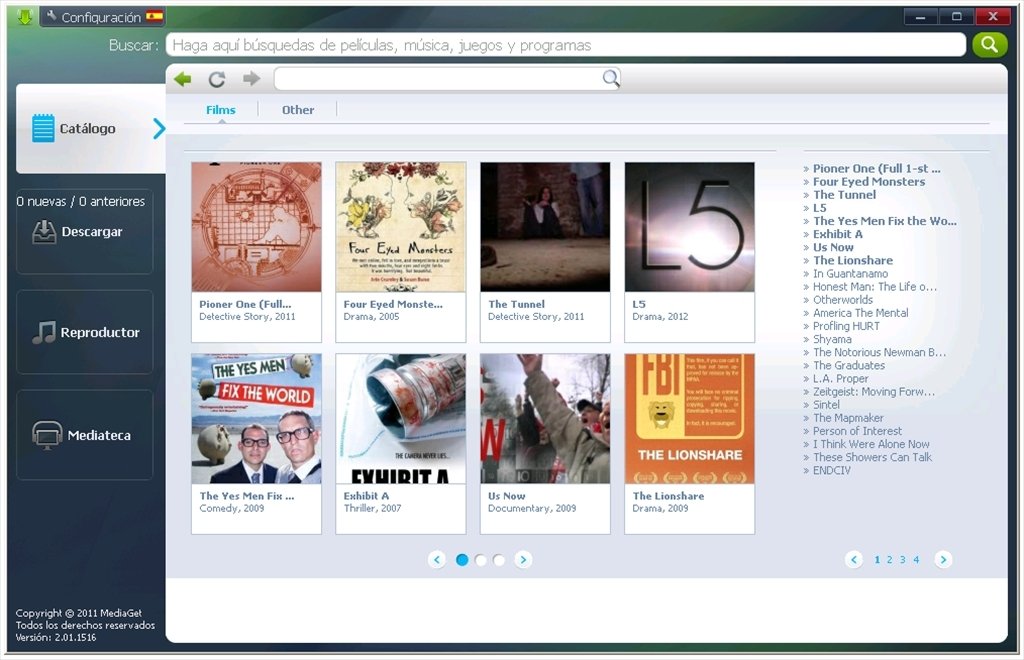This screenshot has height=660, width=1024.
Task: Open The Lionshare poster
Action: coord(690,418)
